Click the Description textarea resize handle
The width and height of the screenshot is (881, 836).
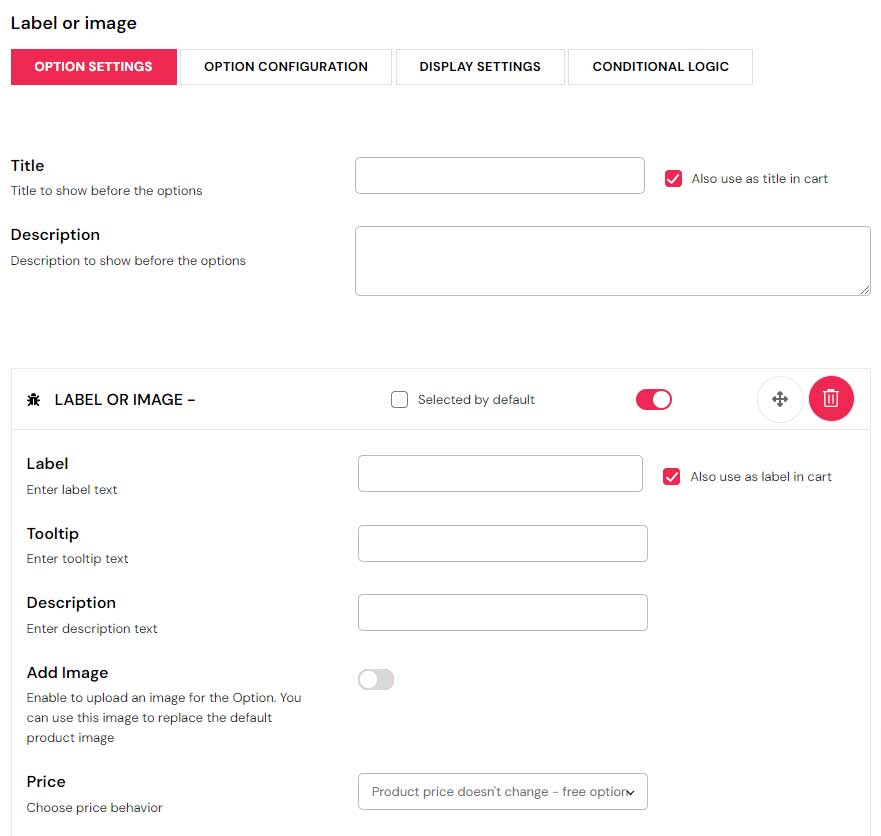tap(865, 290)
